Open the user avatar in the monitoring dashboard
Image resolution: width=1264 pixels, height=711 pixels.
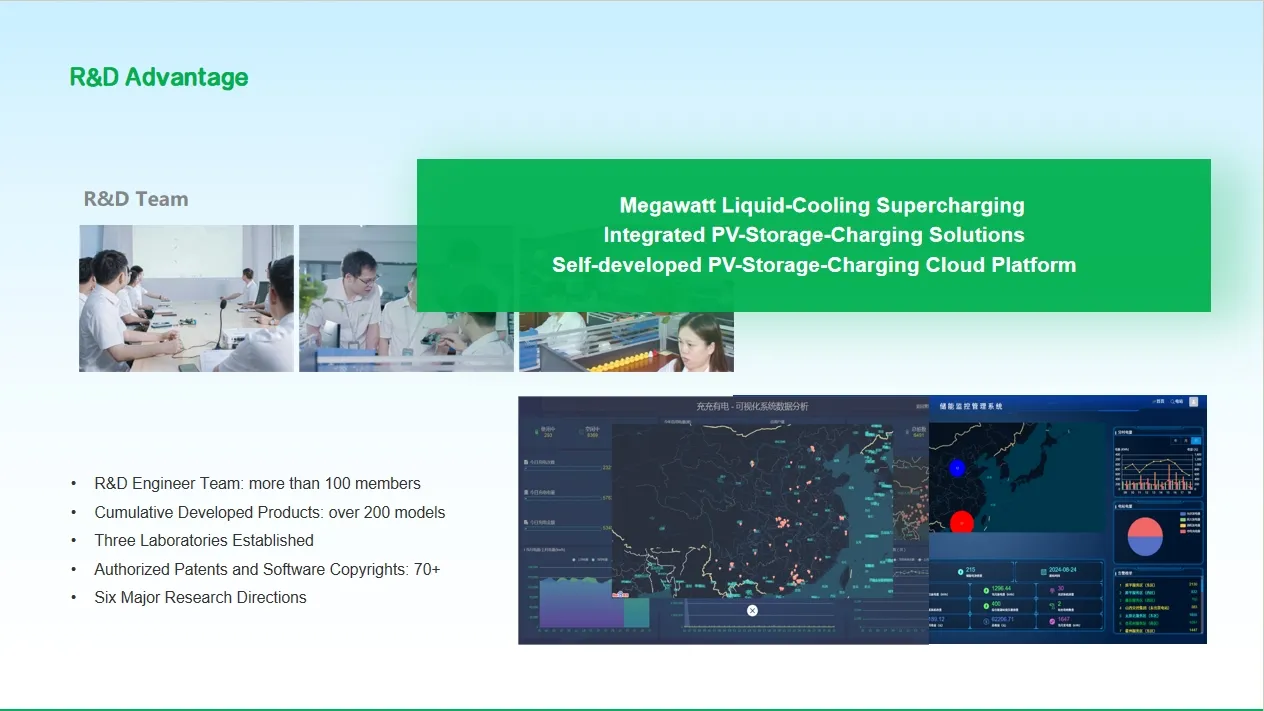[1193, 402]
